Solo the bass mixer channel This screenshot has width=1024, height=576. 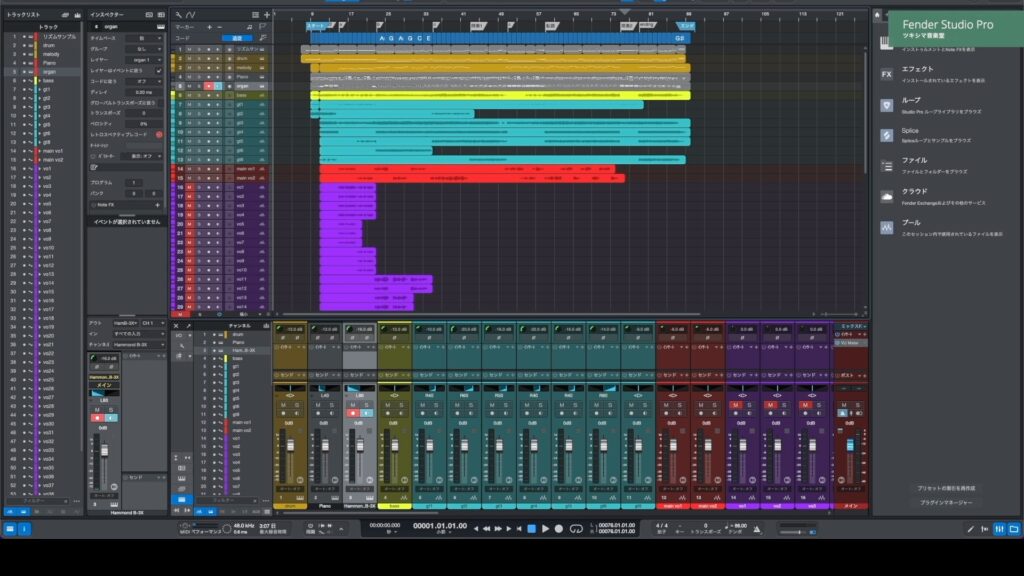coord(403,405)
